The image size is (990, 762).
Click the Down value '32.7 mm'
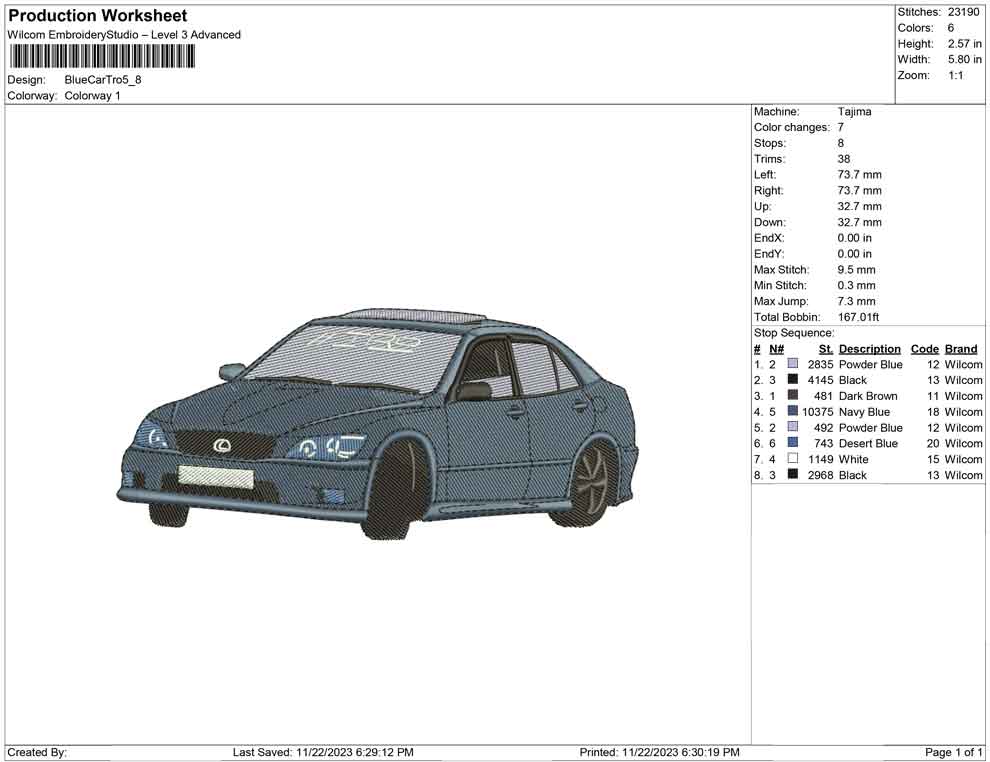tap(860, 222)
